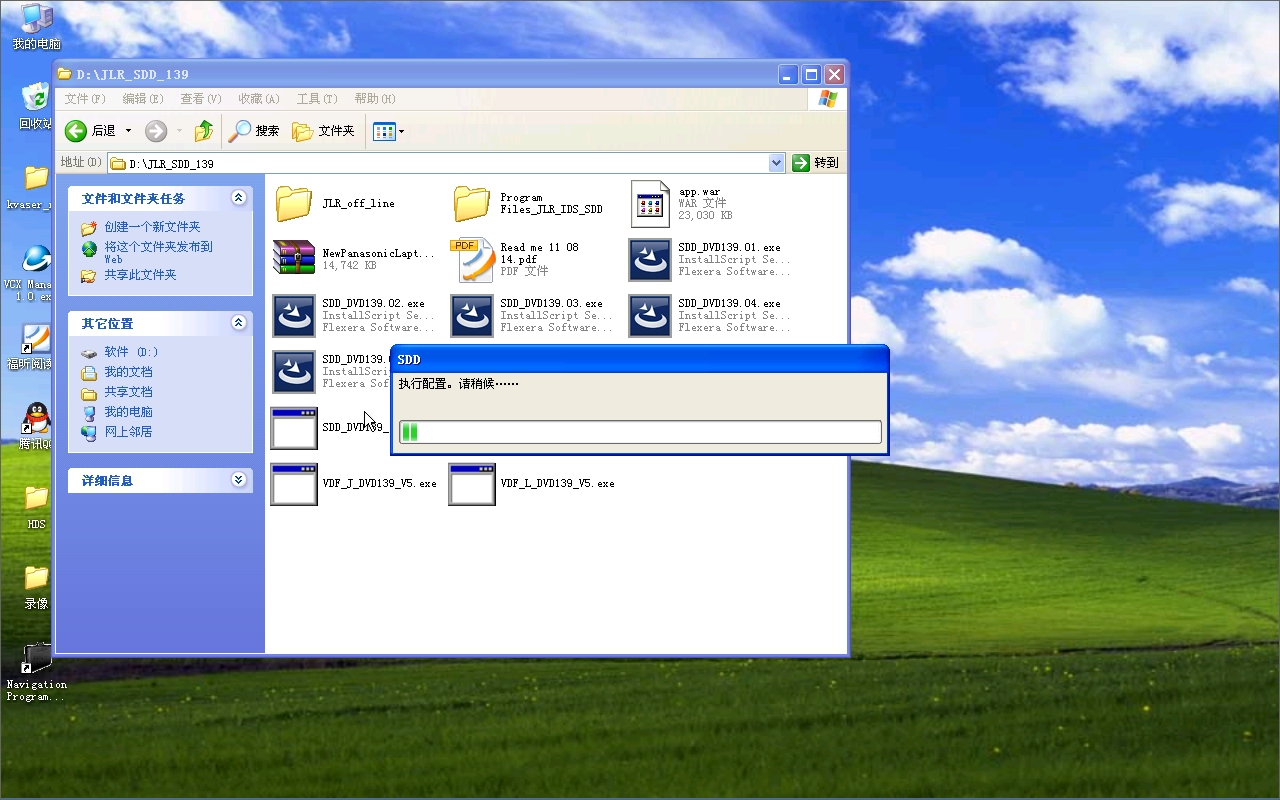
Task: Open 我的电脑 link in sidebar
Action: tap(128, 412)
